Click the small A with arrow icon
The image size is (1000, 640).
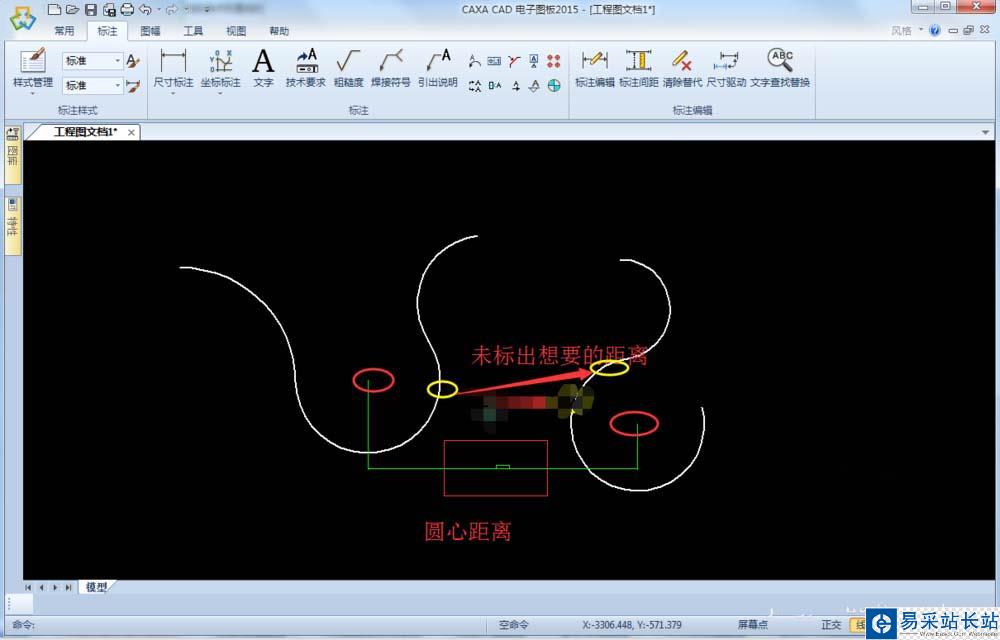(x=515, y=85)
